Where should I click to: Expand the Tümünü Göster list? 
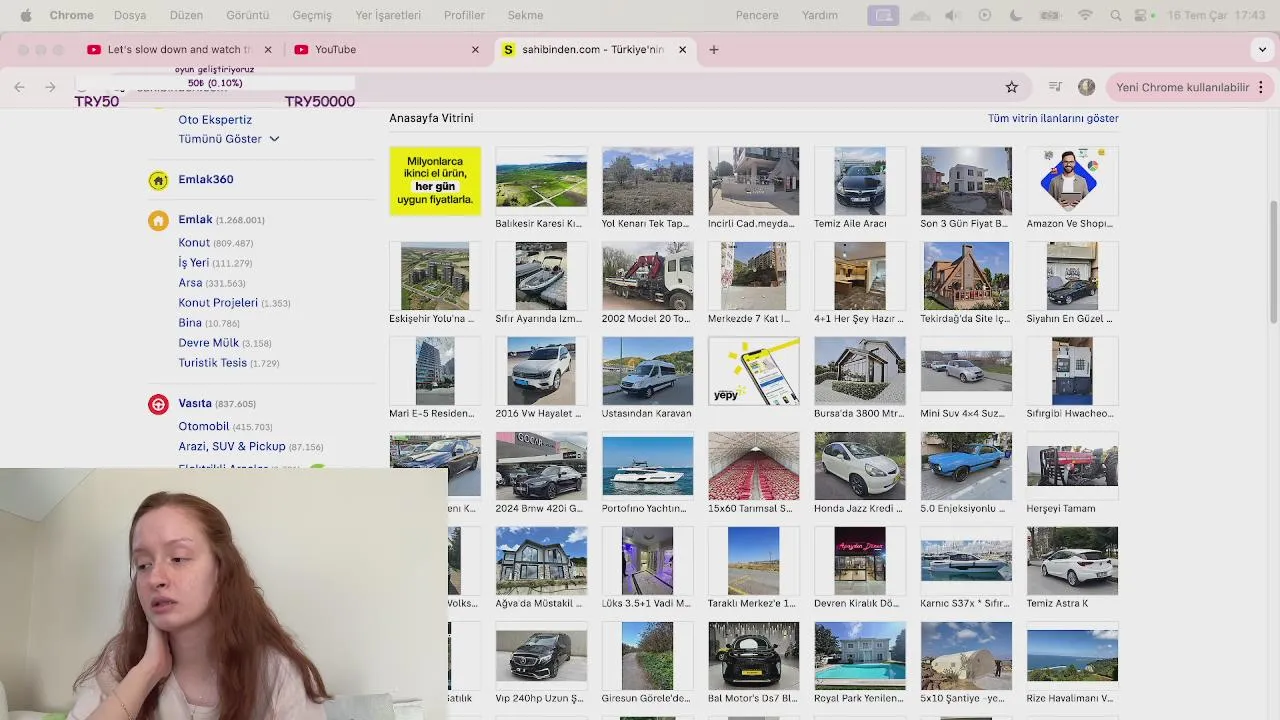pyautogui.click(x=228, y=139)
